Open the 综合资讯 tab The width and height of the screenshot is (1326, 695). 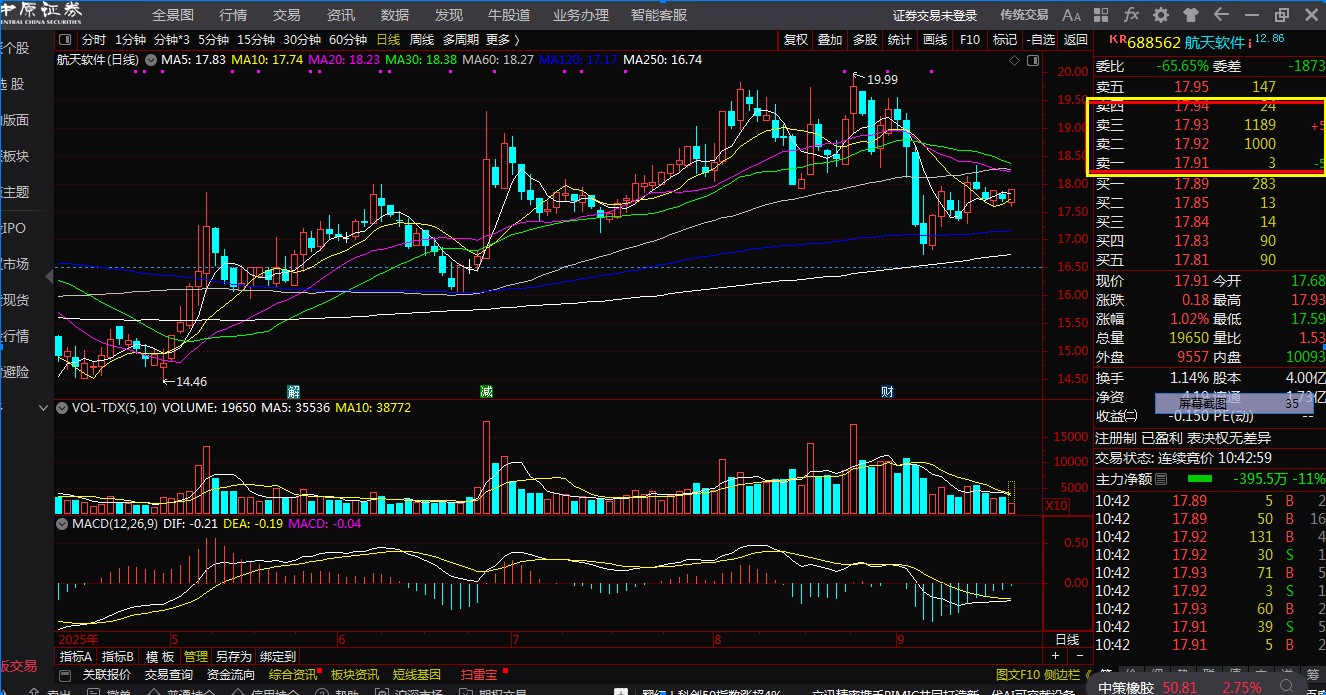point(293,675)
